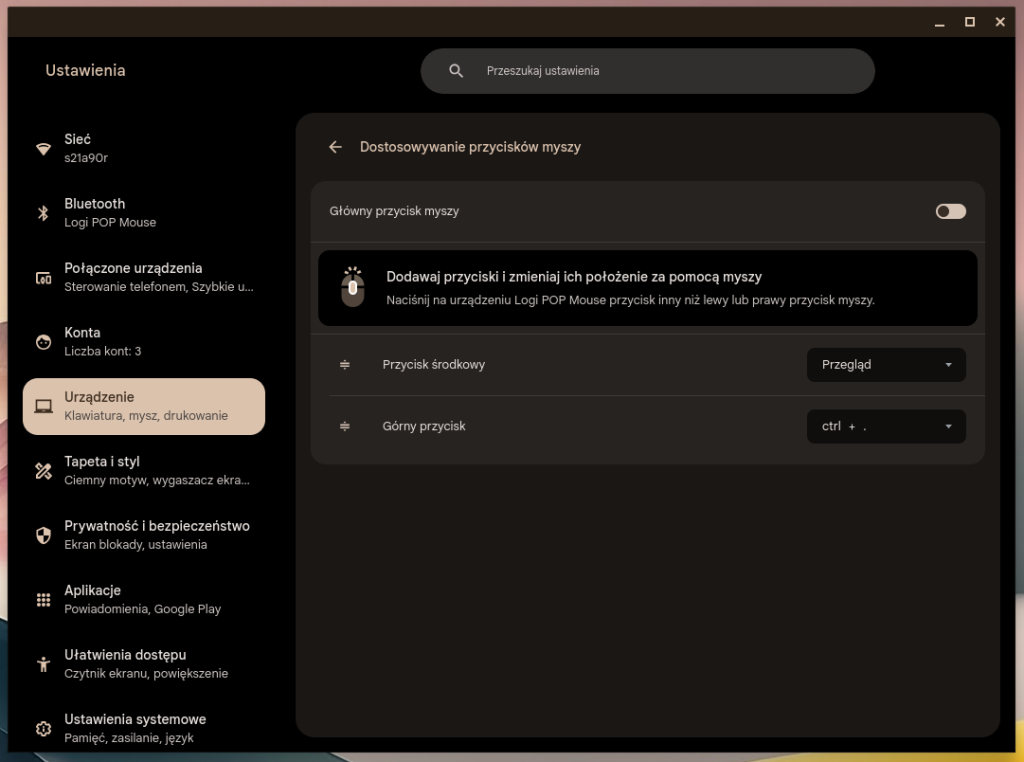Viewport: 1024px width, 762px height.
Task: Focus the Przeszukaj ustawienia search field
Action: [647, 71]
